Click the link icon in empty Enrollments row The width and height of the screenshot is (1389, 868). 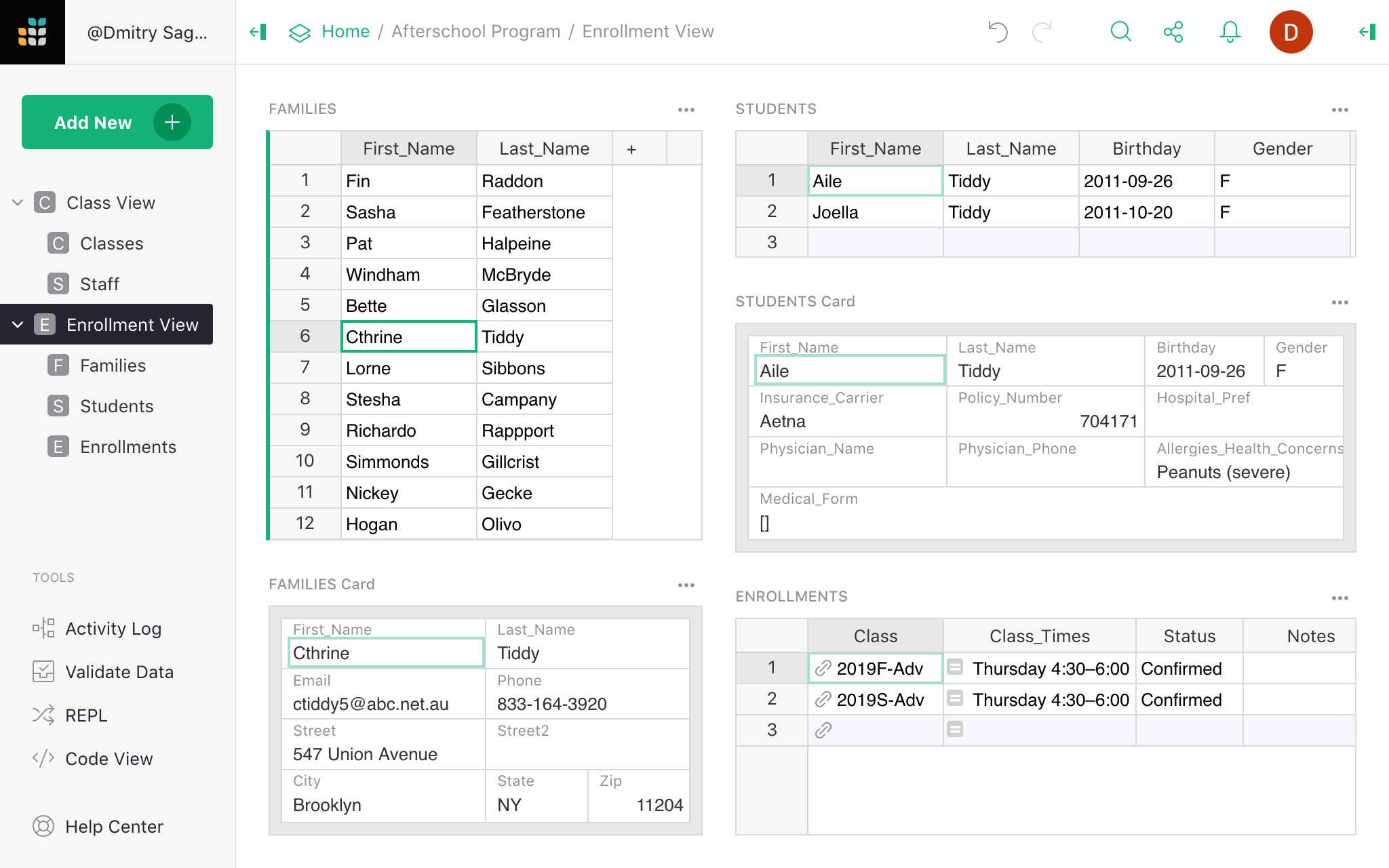pos(825,730)
